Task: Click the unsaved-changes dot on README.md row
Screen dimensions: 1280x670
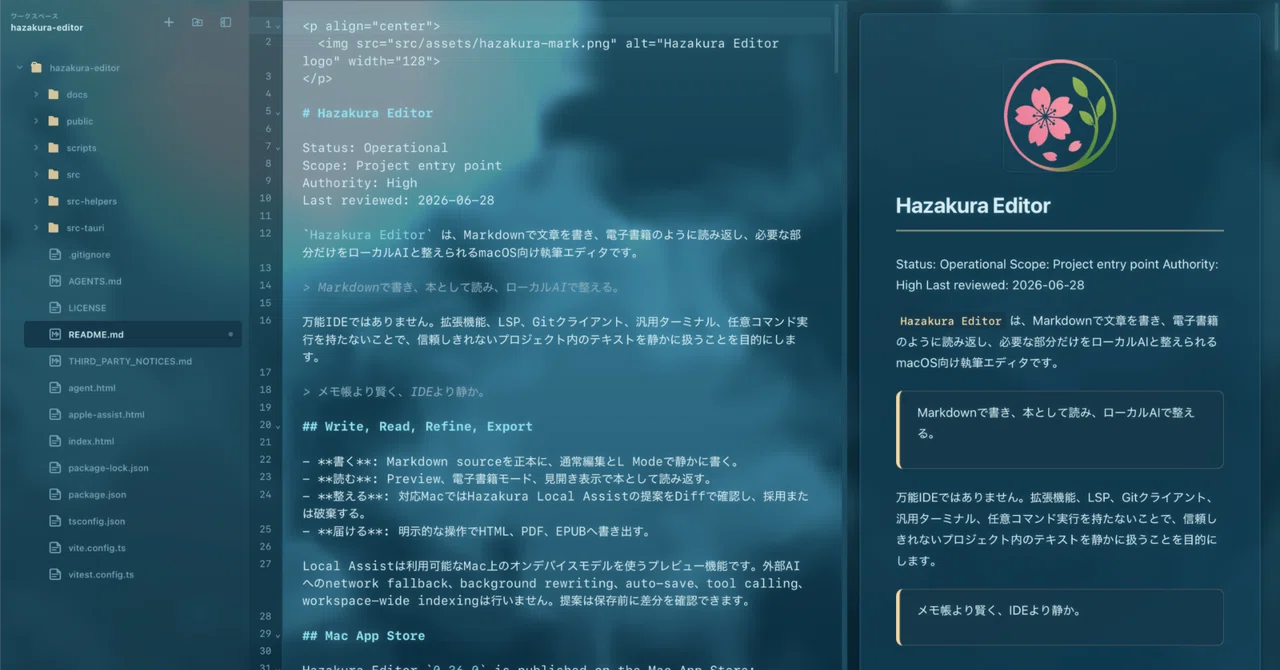Action: coord(230,334)
